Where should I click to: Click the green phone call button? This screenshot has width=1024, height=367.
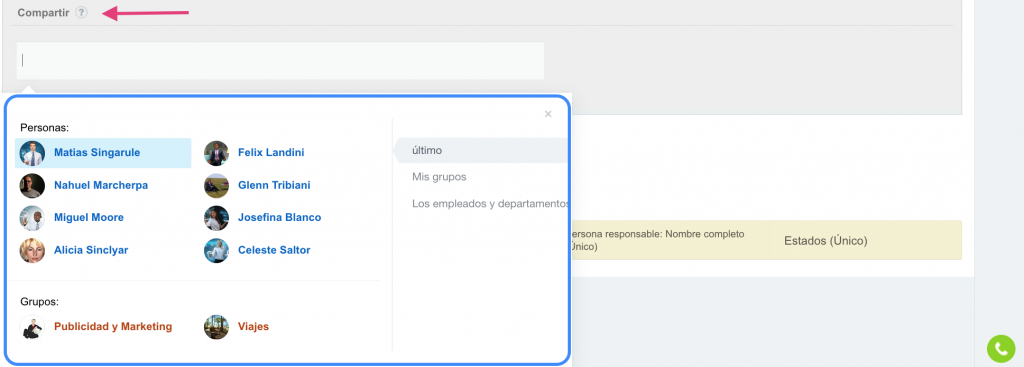tap(1000, 348)
